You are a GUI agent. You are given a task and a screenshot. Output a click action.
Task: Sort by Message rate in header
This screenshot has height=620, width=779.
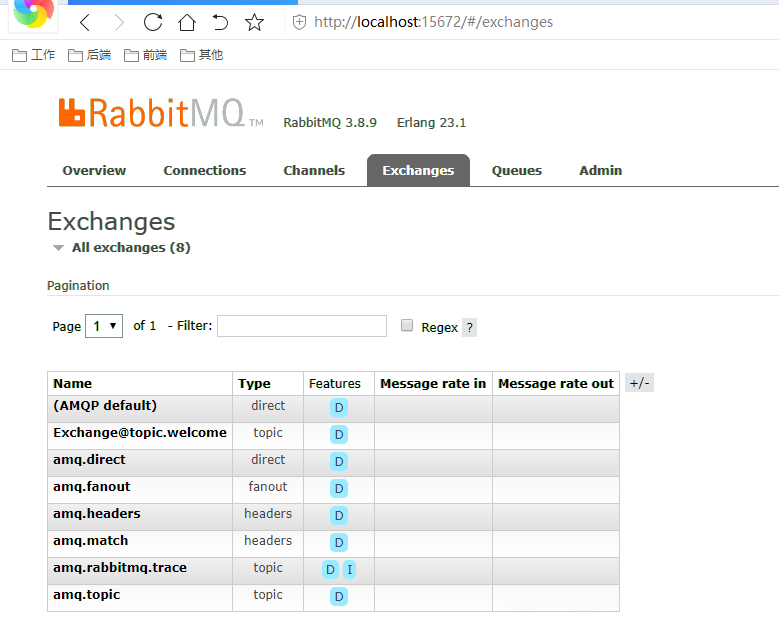[433, 384]
